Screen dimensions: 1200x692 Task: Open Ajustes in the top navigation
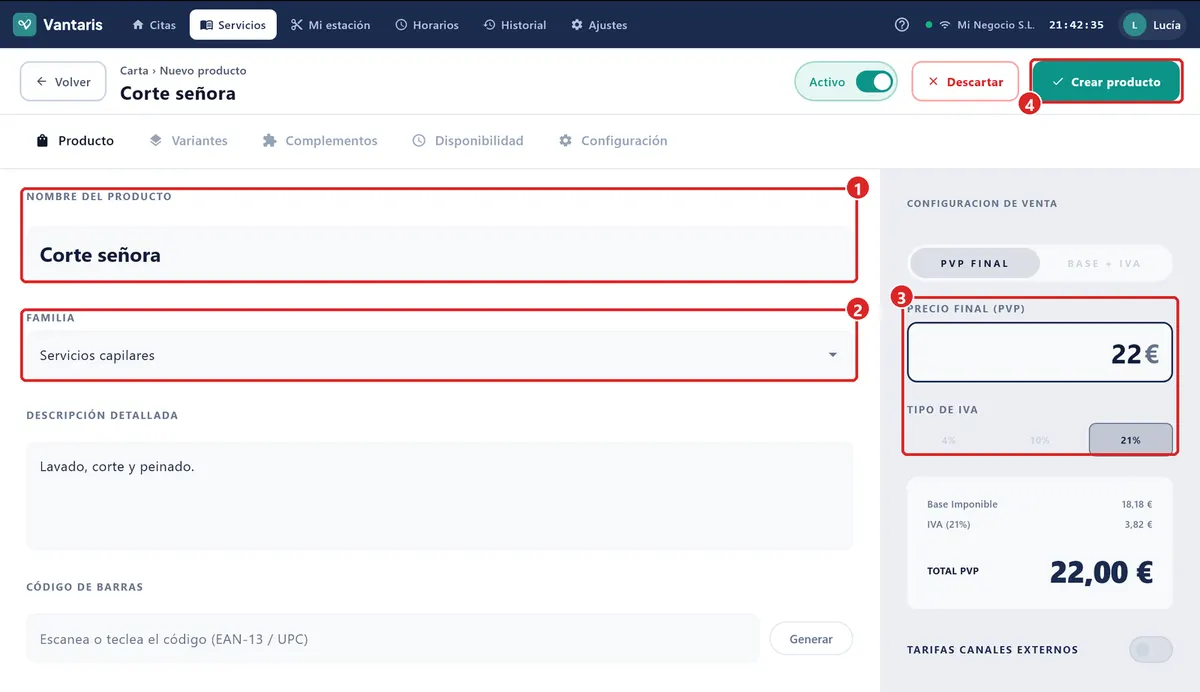pos(599,25)
